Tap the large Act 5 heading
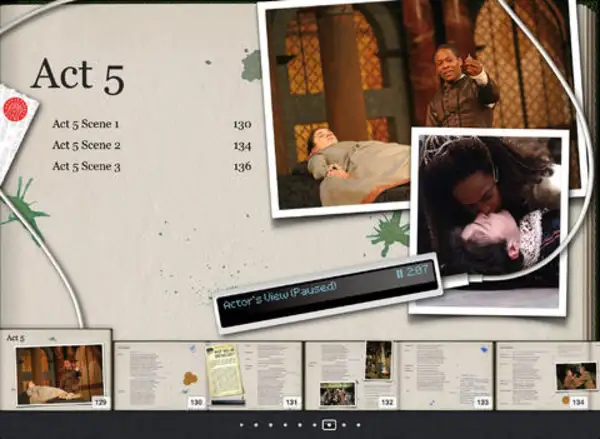 click(77, 76)
